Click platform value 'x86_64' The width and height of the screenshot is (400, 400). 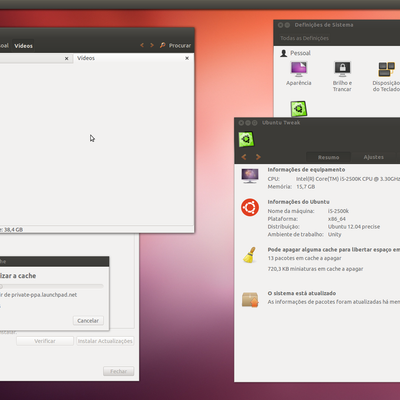pos(337,219)
